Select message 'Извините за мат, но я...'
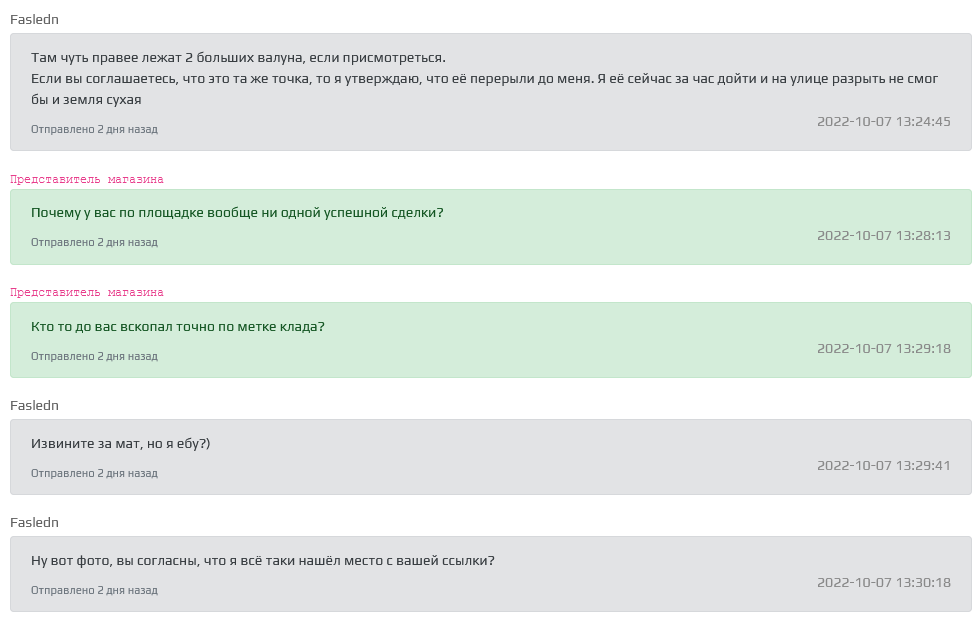The height and width of the screenshot is (626, 979). coord(121,444)
